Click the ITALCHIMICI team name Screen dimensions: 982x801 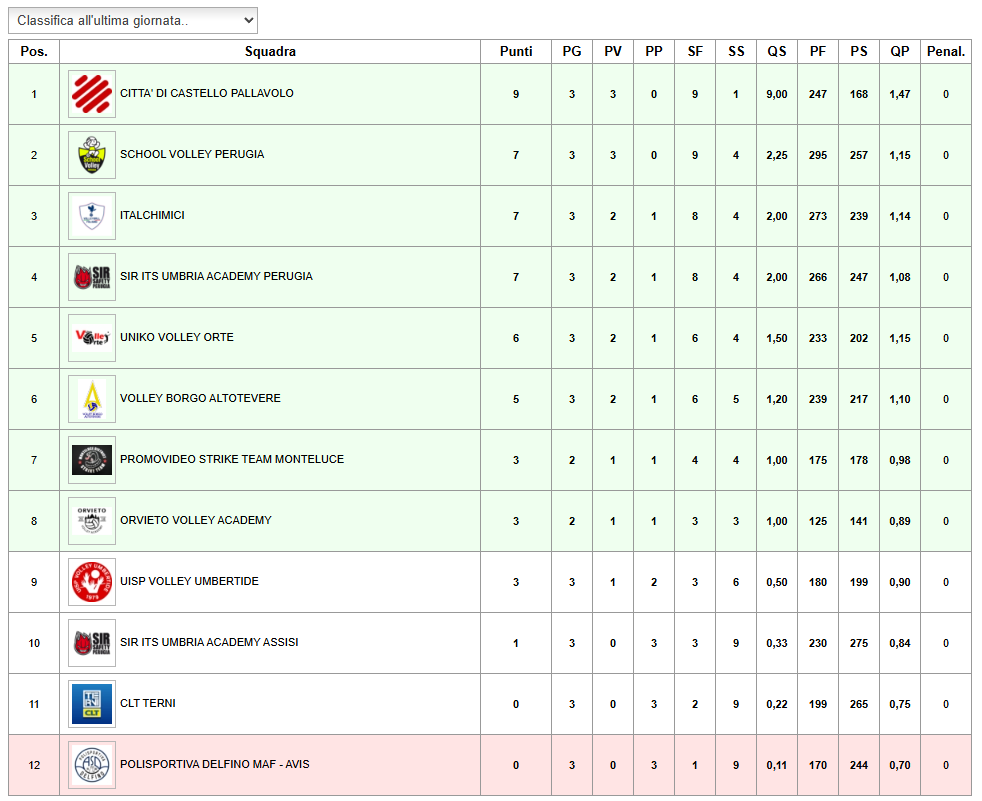(x=152, y=215)
